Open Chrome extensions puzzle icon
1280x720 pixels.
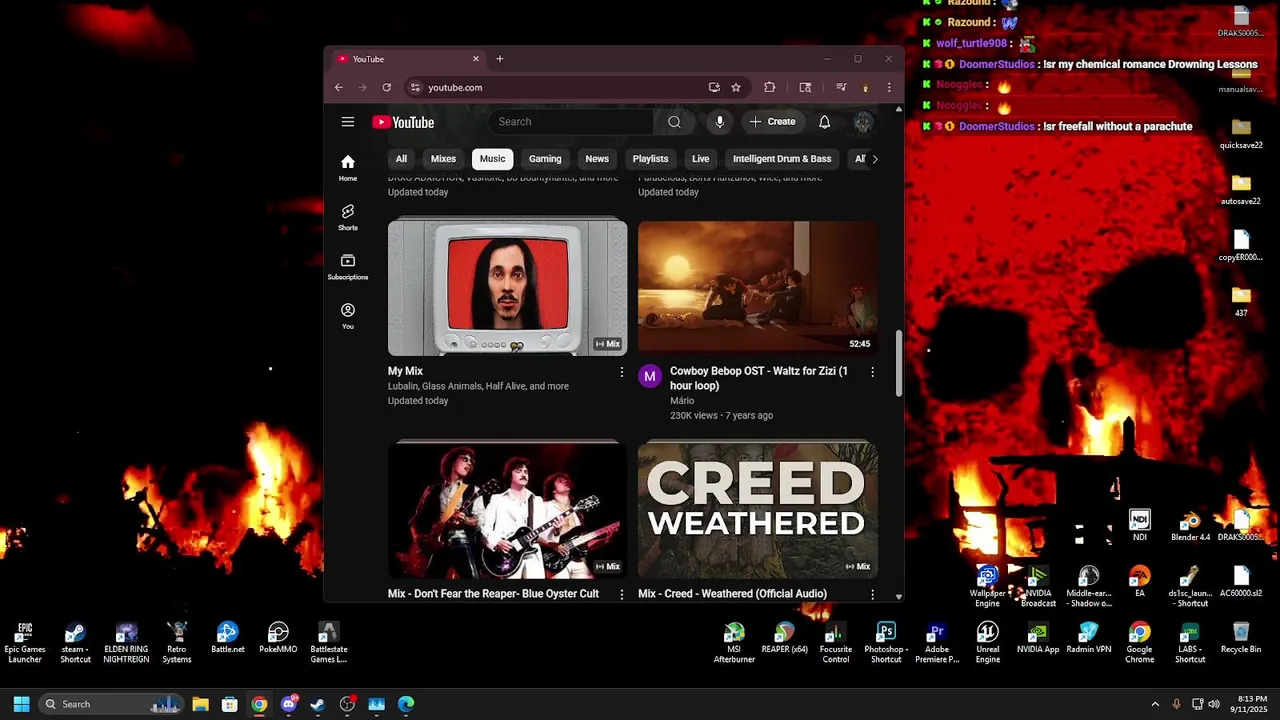tap(769, 87)
